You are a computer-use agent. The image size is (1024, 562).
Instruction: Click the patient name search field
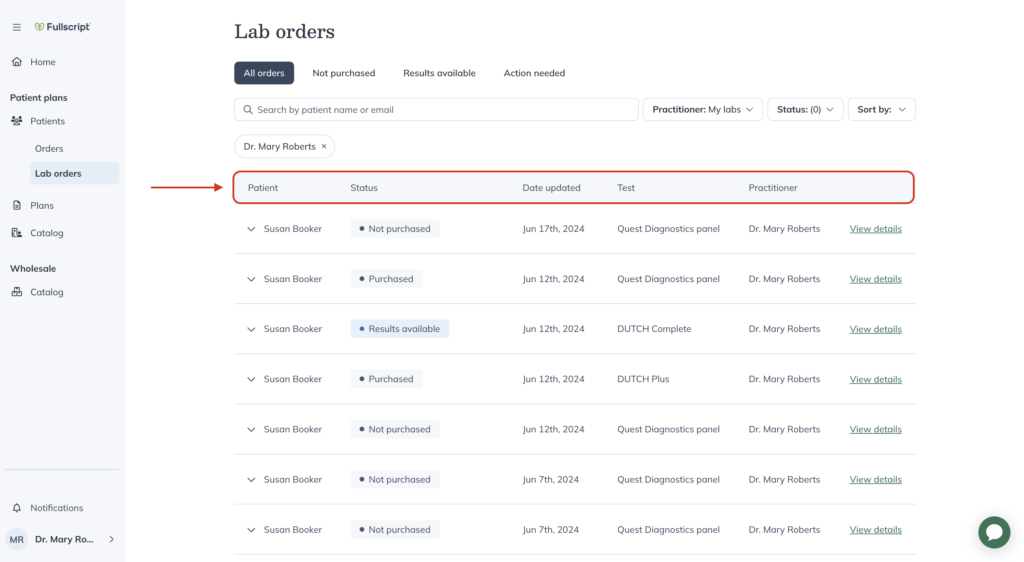(x=436, y=110)
